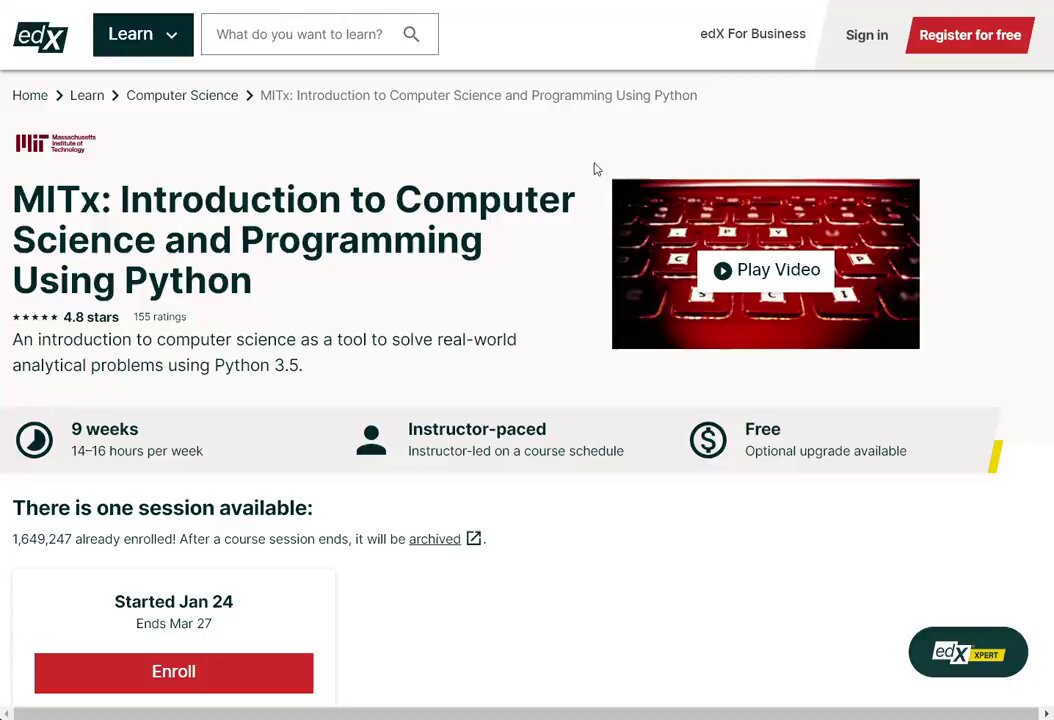Click the search box 'What do you want to learn?'
The width and height of the screenshot is (1054, 720).
click(x=320, y=34)
